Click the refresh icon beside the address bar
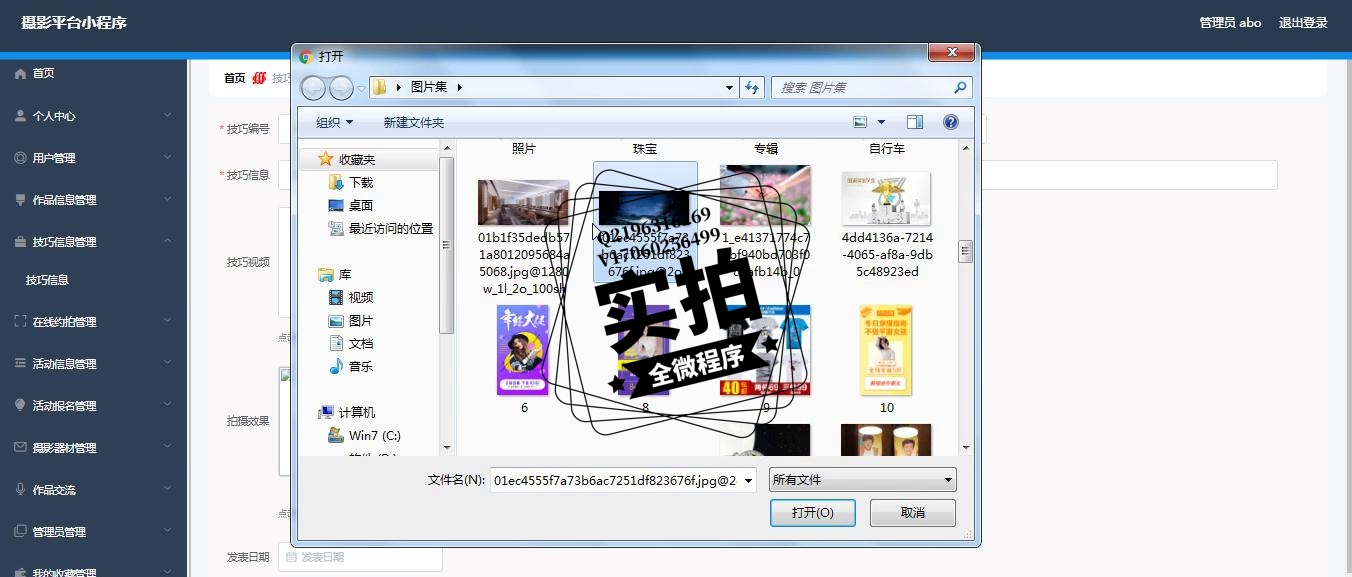 click(753, 87)
